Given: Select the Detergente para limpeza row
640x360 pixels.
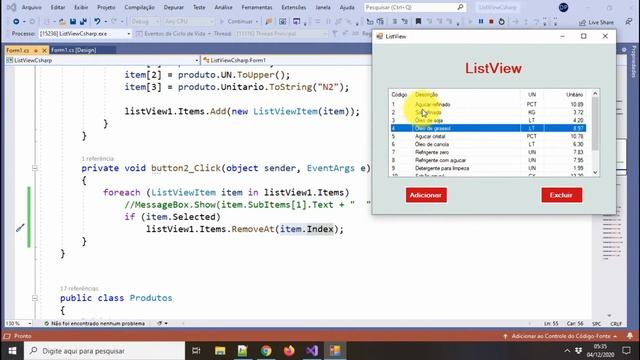Looking at the screenshot, I should click(x=488, y=168).
